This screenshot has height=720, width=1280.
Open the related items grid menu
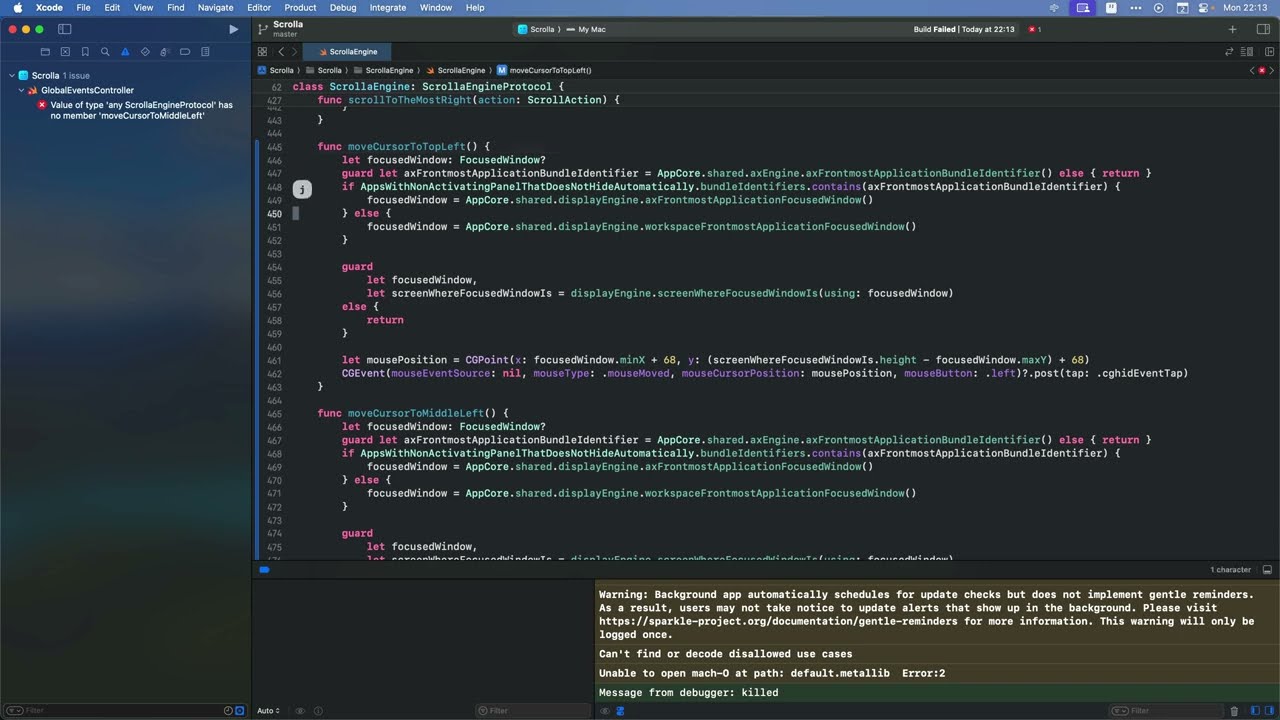tap(262, 52)
